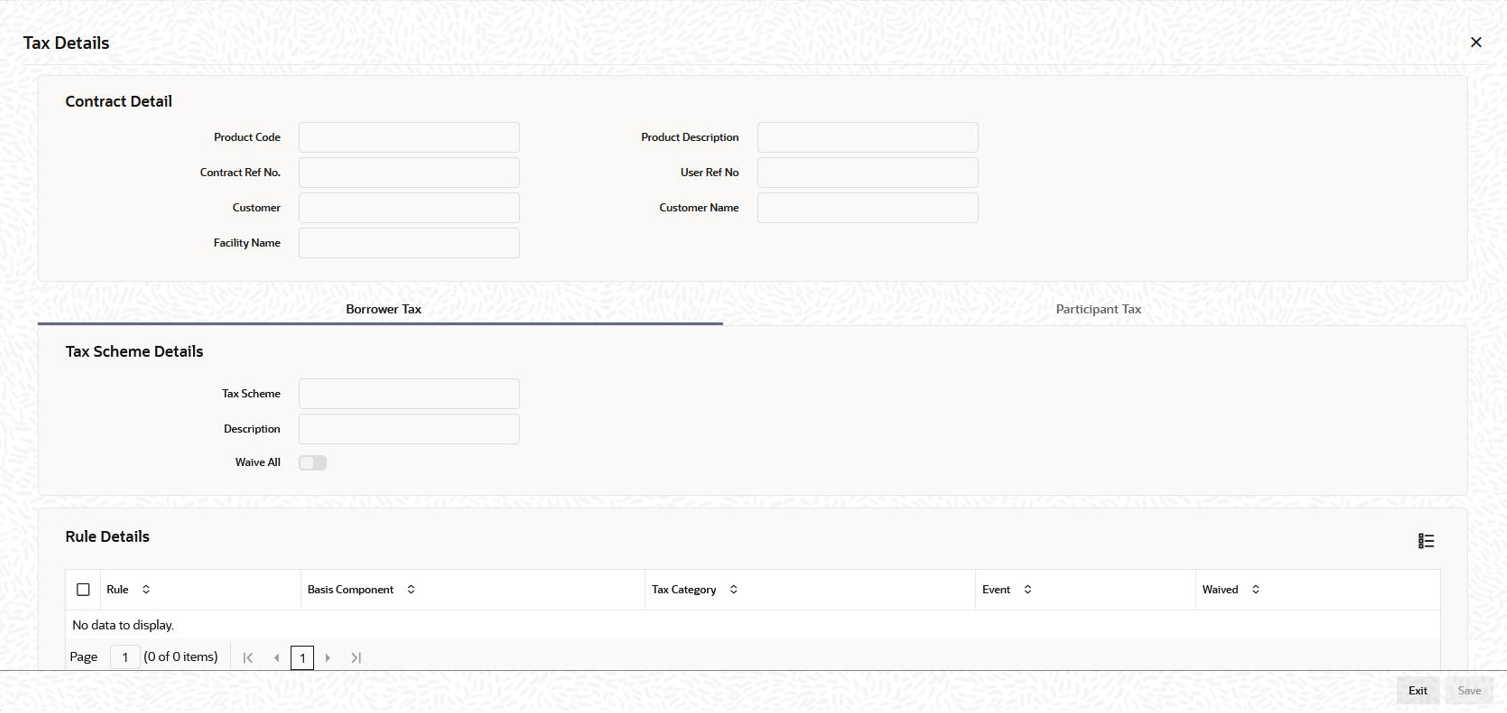Image resolution: width=1507 pixels, height=713 pixels.
Task: Focus the User Ref No field
Action: point(868,172)
